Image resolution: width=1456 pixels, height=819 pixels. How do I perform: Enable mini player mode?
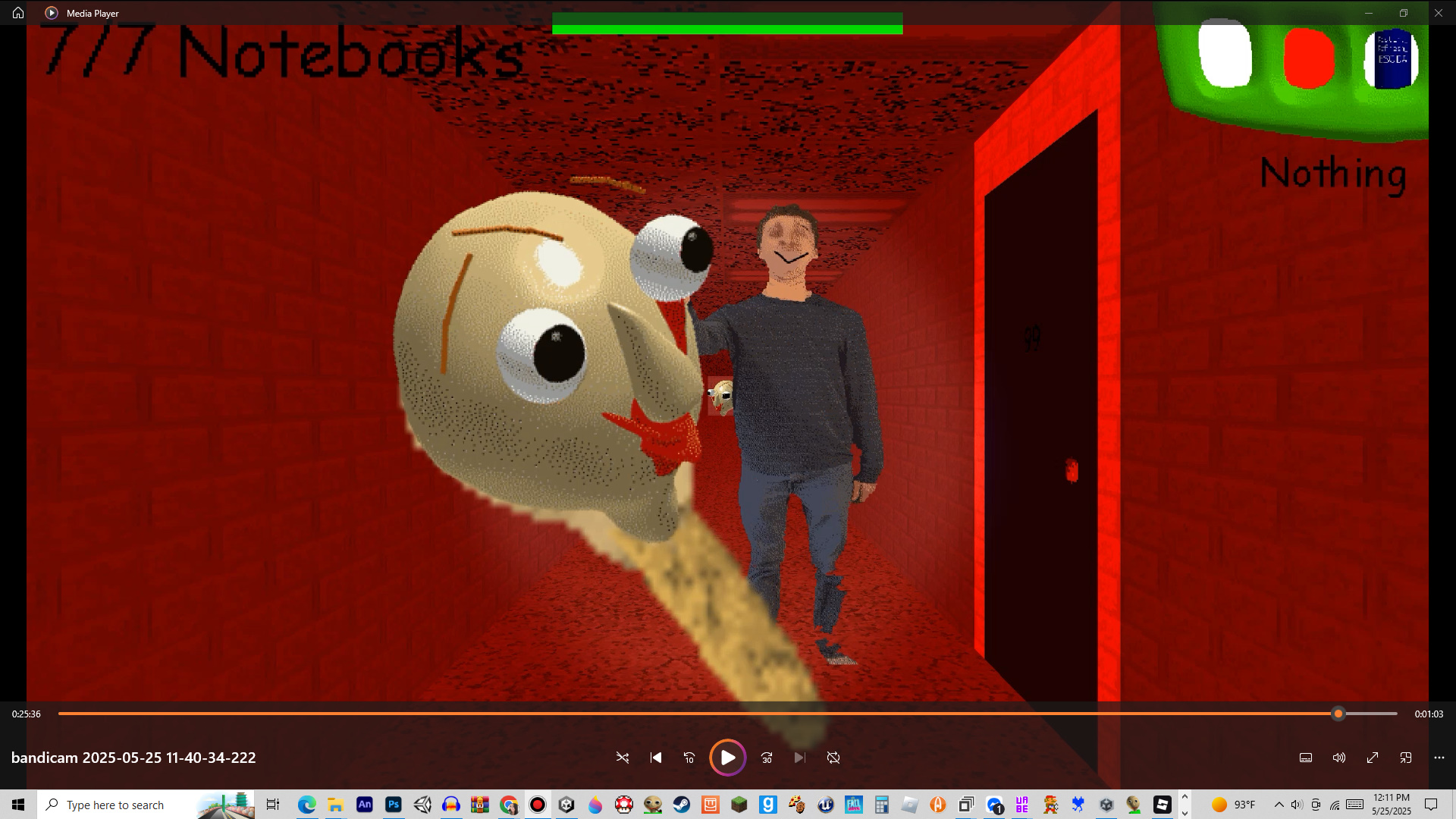[1406, 758]
